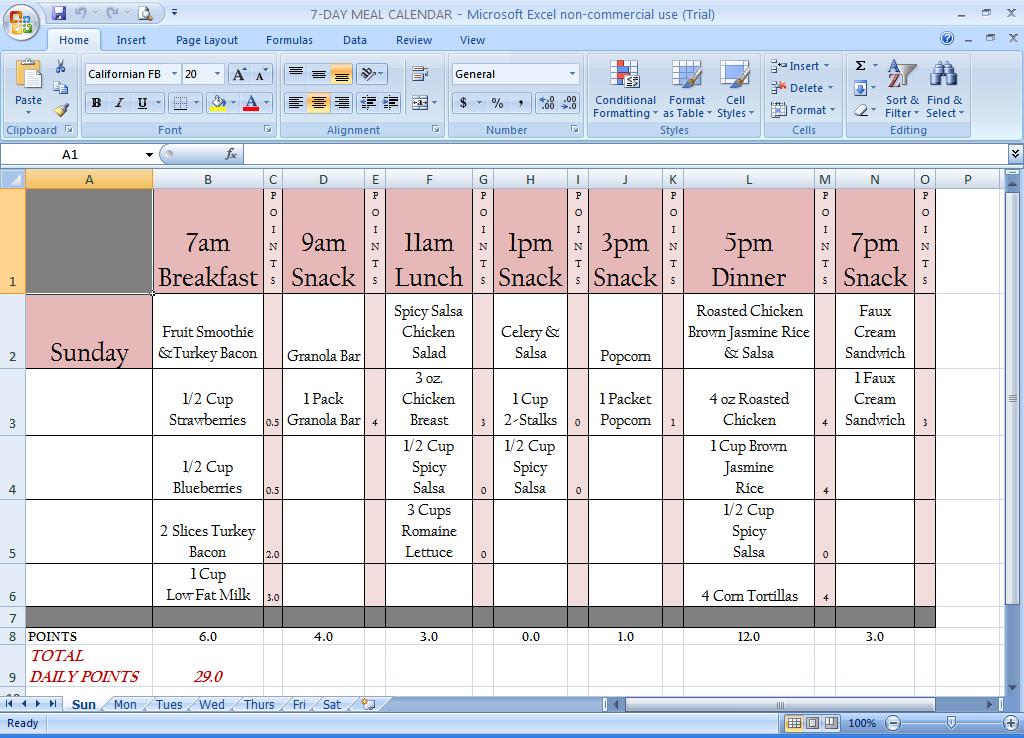Set Bottom Align vertical alignment
This screenshot has height=738, width=1024.
(341, 74)
